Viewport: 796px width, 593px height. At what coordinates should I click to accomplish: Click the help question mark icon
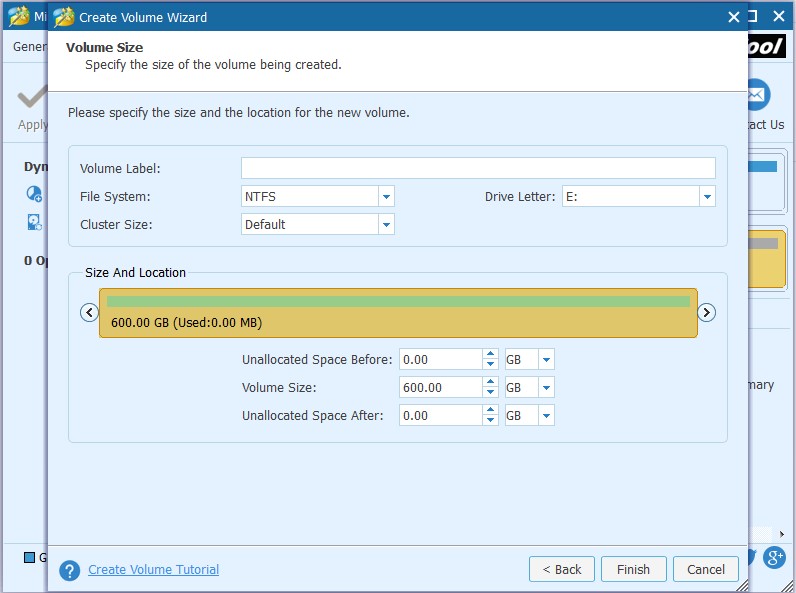[x=69, y=570]
